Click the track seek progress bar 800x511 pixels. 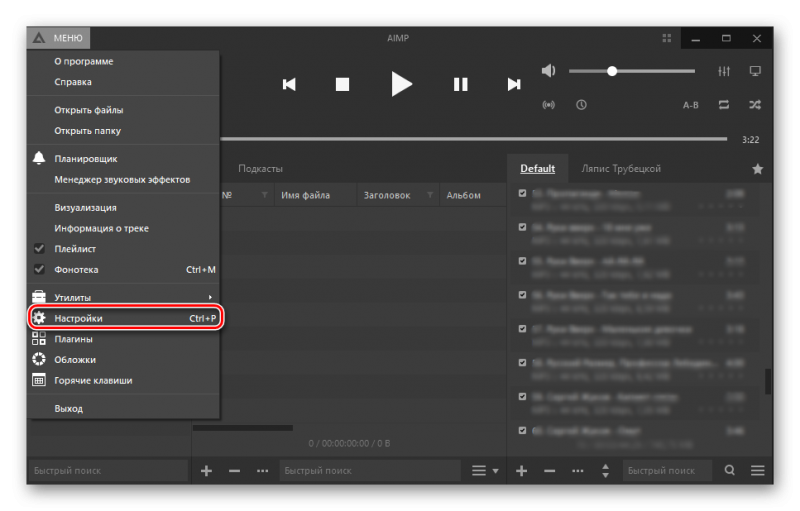pyautogui.click(x=473, y=139)
